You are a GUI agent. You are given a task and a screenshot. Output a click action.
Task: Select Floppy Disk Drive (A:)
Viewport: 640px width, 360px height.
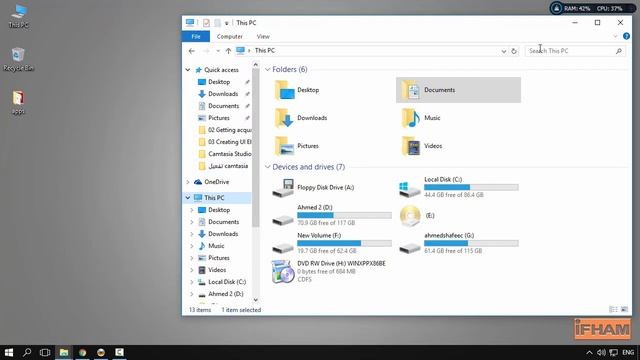click(313, 188)
